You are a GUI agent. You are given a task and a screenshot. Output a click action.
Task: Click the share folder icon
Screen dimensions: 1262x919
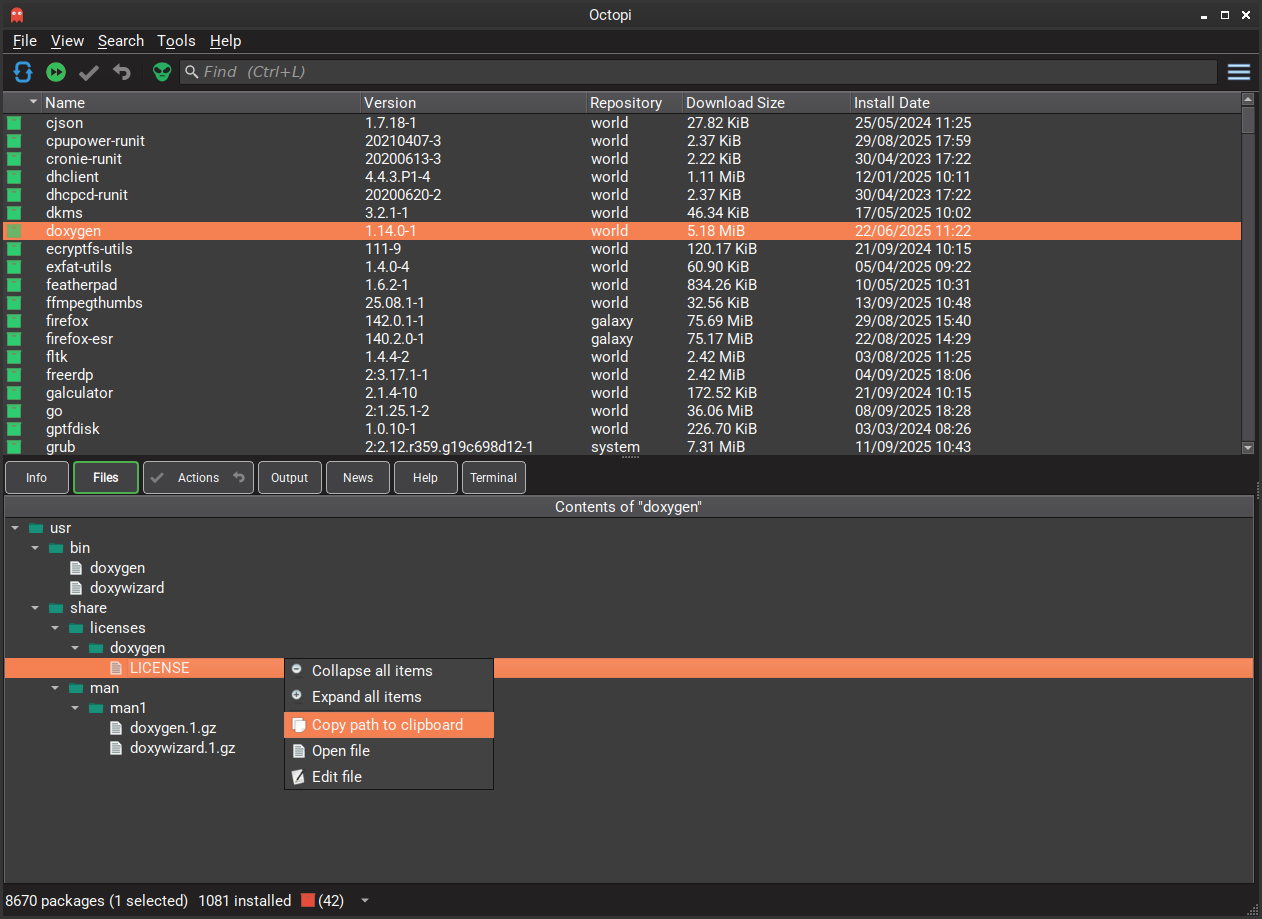click(x=56, y=608)
